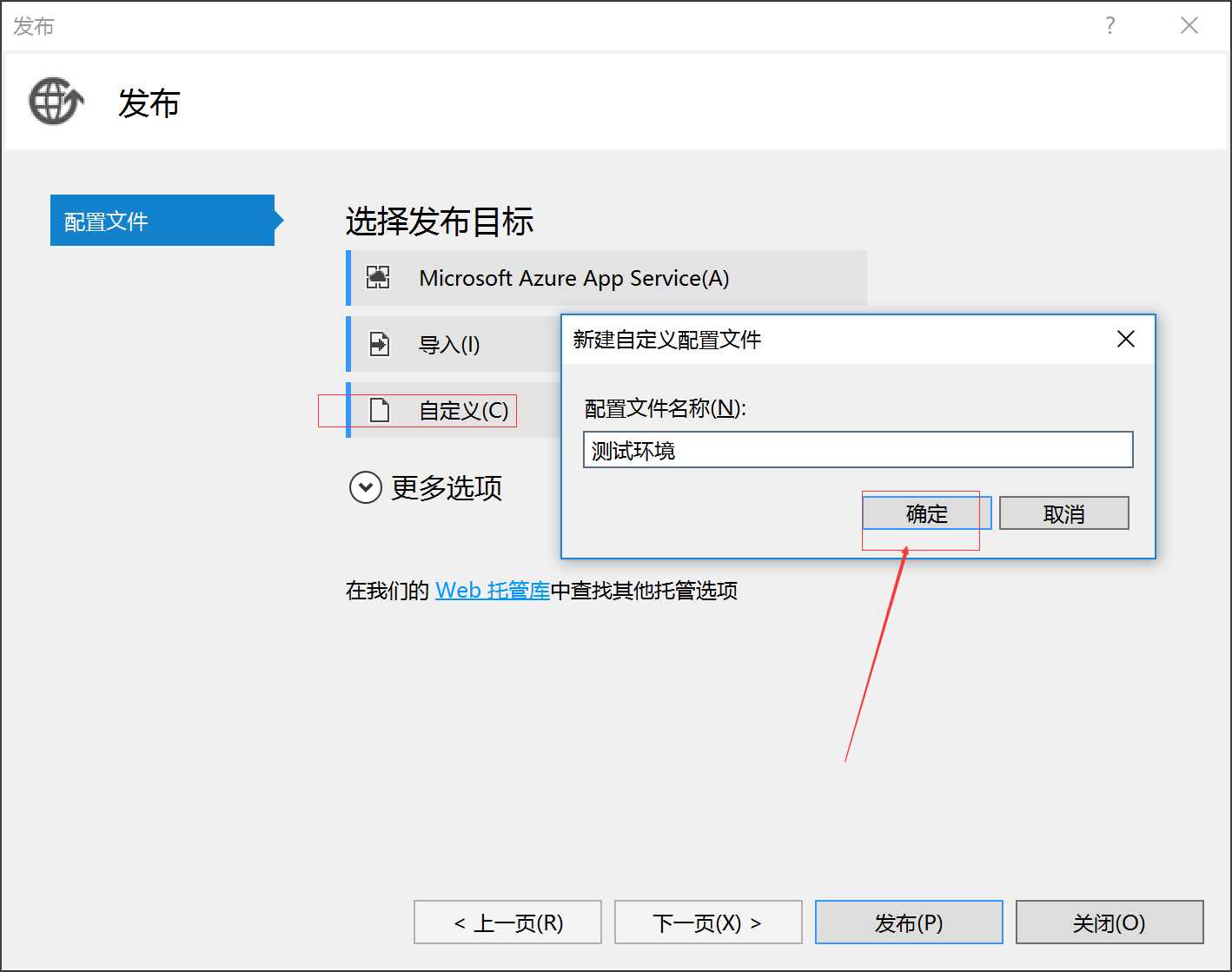1232x972 pixels.
Task: Click the import file arrow icon
Action: [x=380, y=344]
